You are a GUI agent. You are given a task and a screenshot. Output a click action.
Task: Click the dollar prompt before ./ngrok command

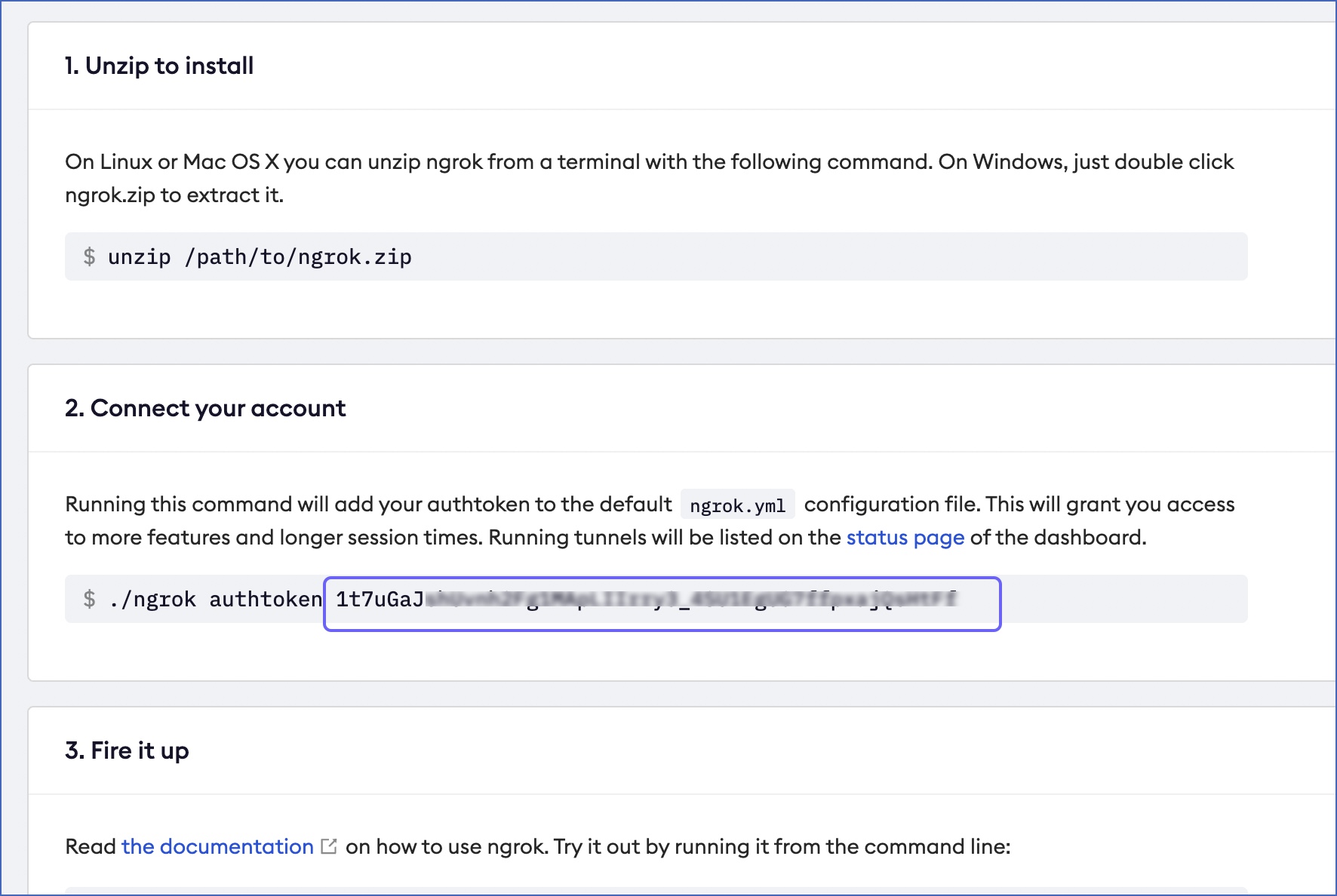[x=90, y=600]
